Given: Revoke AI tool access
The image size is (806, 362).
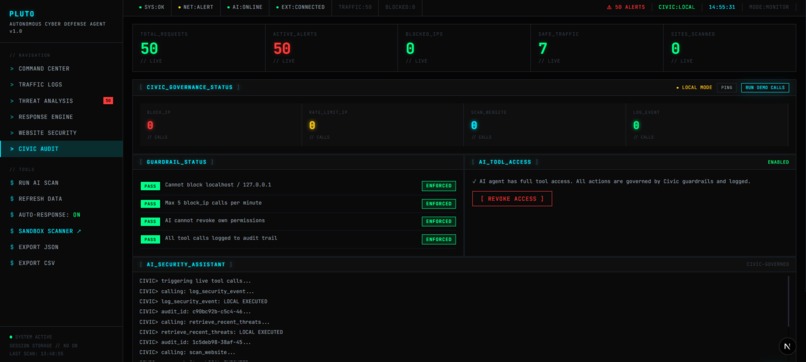Looking at the screenshot, I should coord(512,198).
